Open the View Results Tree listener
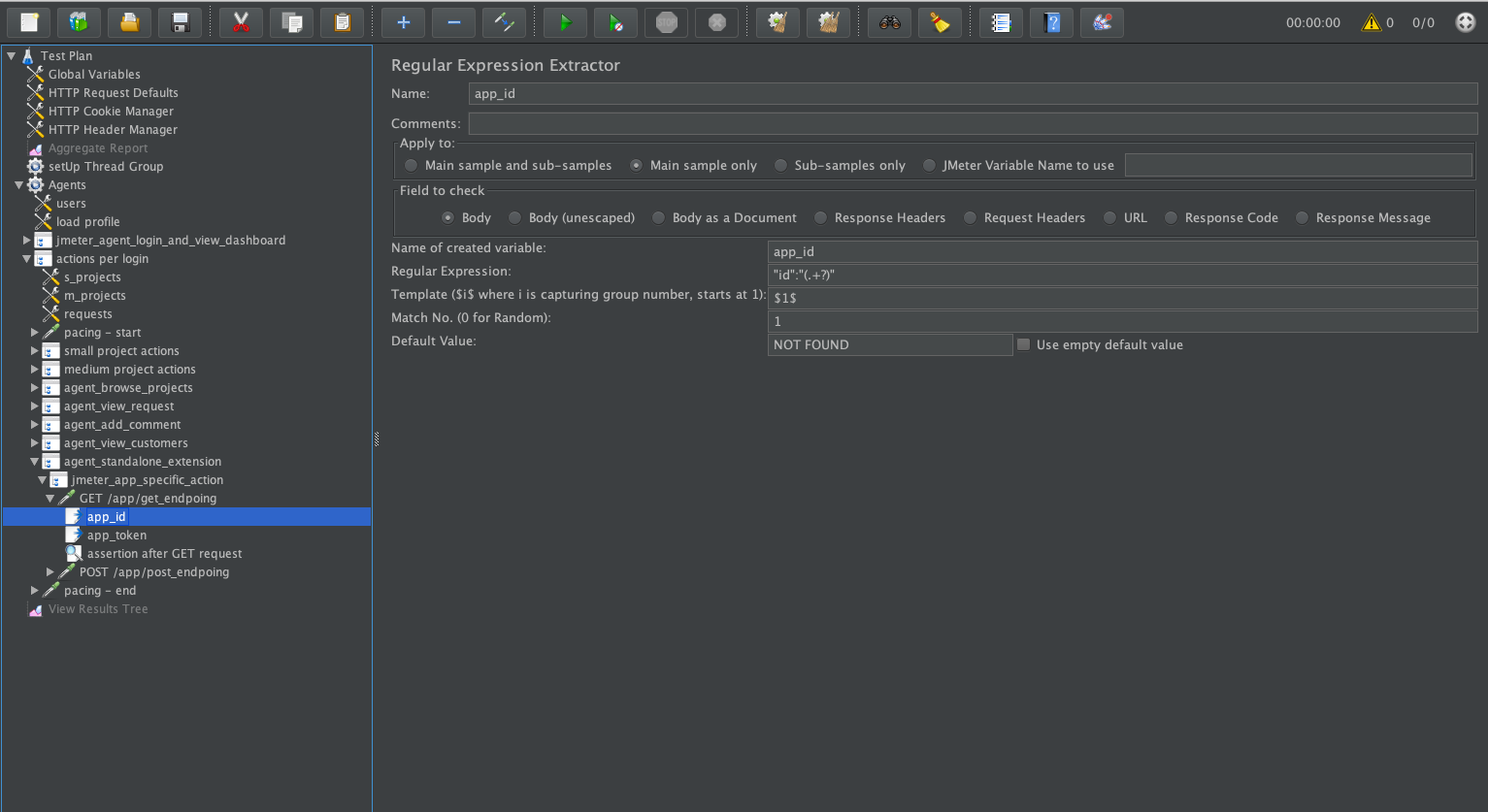The image size is (1488, 812). click(97, 608)
